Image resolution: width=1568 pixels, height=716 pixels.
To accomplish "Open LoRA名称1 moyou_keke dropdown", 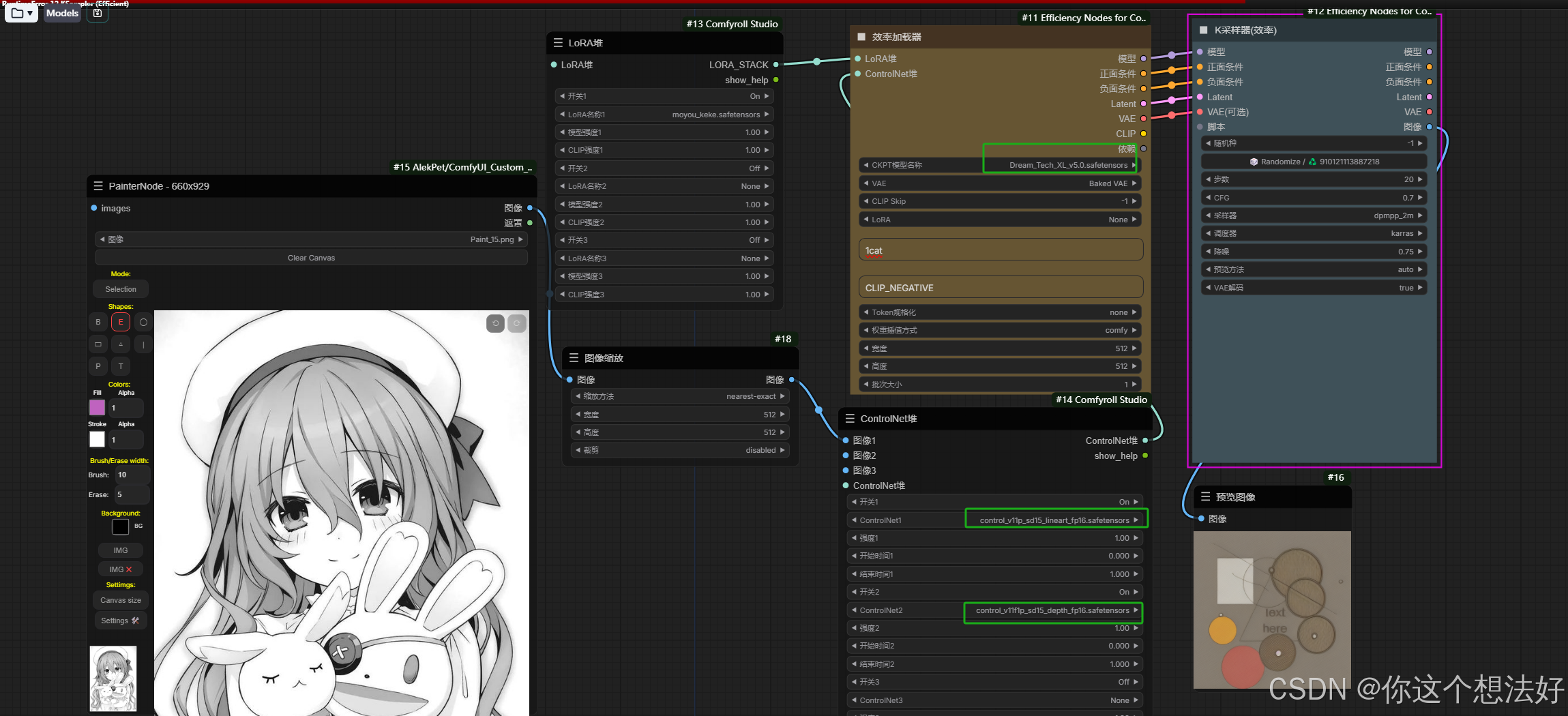I will pos(664,115).
